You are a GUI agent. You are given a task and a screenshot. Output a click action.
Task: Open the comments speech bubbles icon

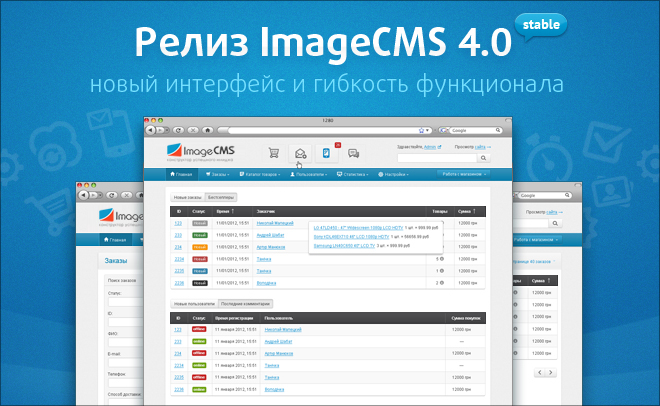point(353,154)
